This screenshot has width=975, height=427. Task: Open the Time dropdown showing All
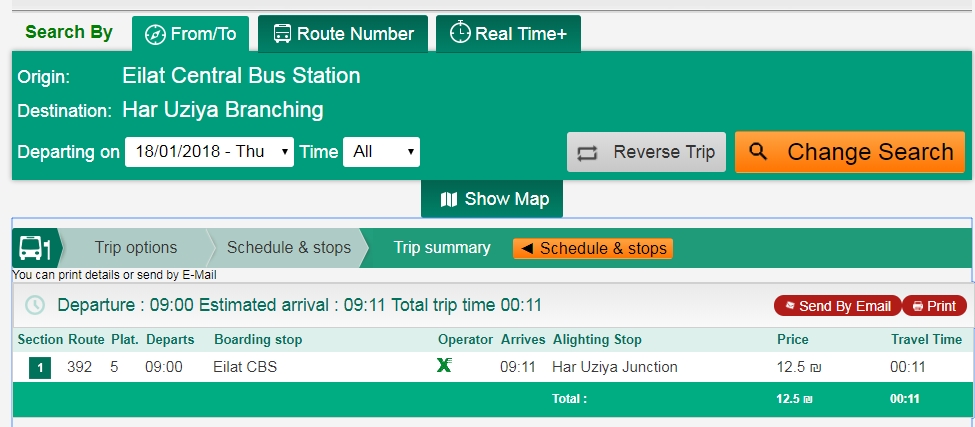pyautogui.click(x=381, y=152)
